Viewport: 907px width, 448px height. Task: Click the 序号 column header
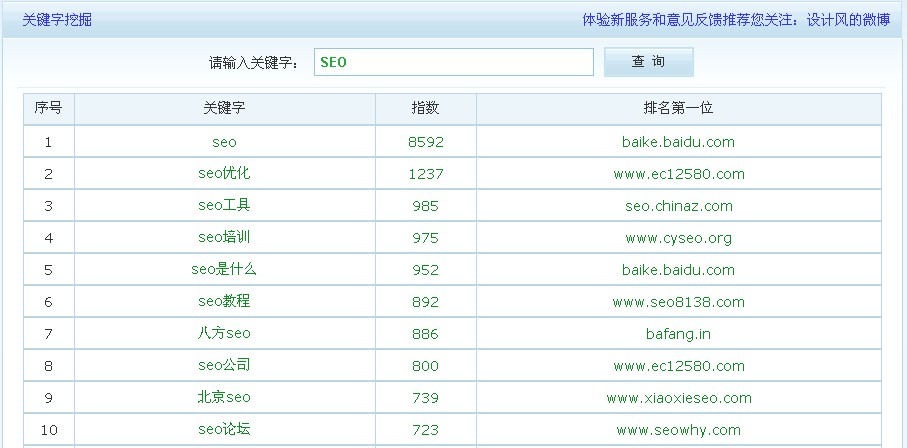(49, 108)
